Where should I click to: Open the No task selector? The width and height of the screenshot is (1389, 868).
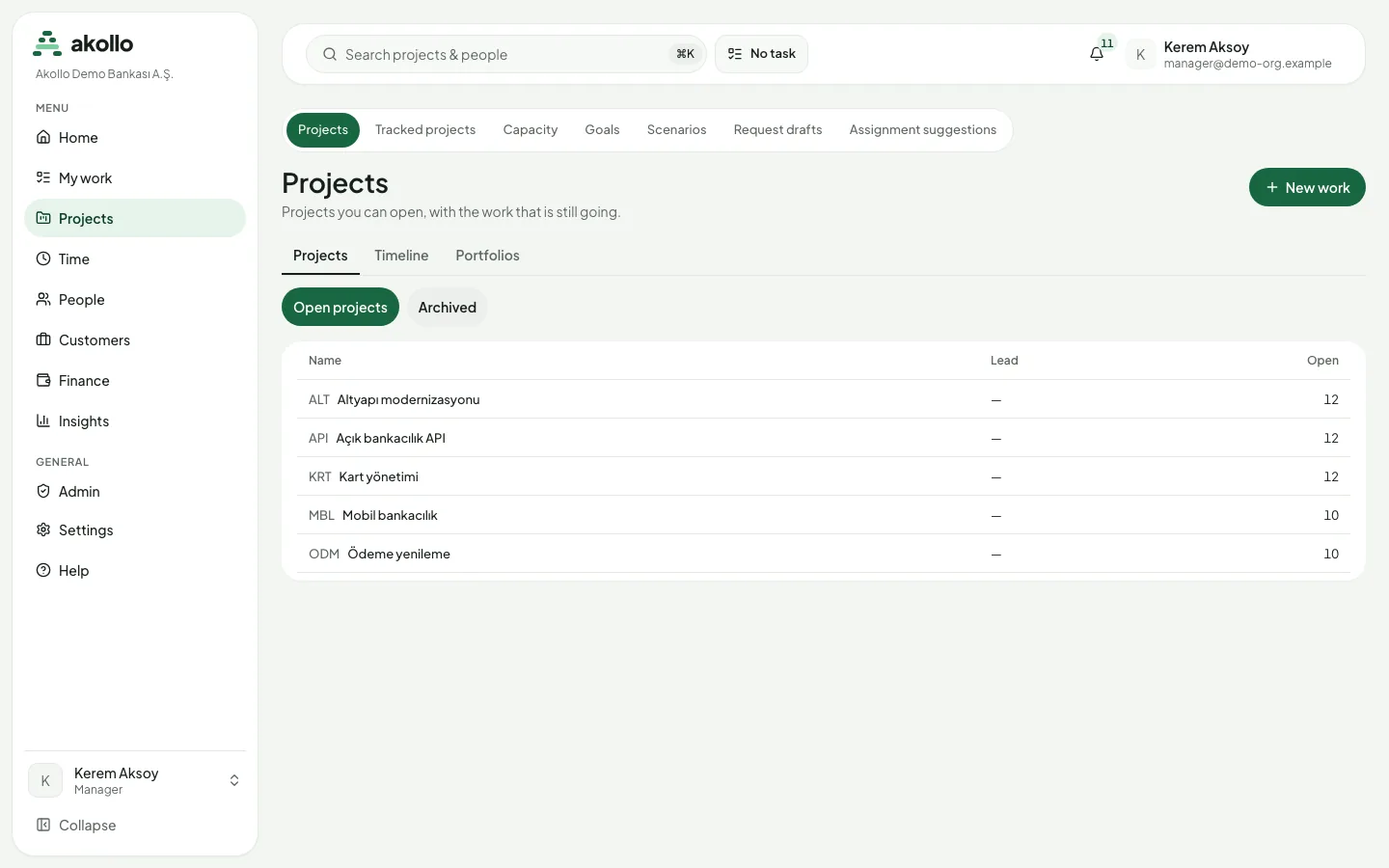coord(761,54)
